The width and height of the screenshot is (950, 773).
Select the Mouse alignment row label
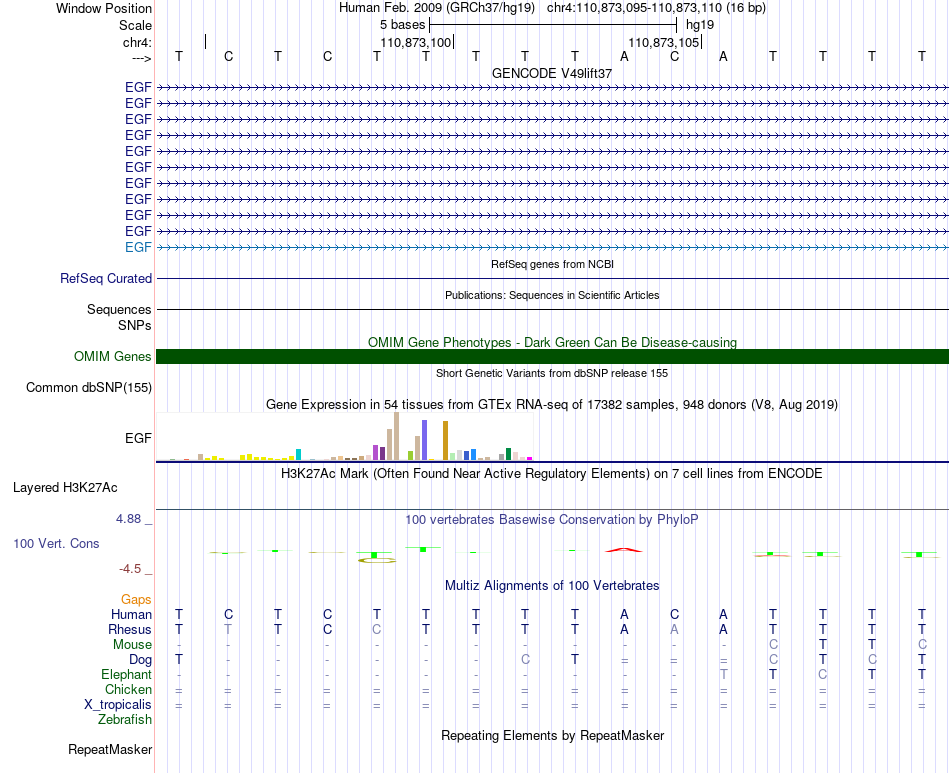132,645
